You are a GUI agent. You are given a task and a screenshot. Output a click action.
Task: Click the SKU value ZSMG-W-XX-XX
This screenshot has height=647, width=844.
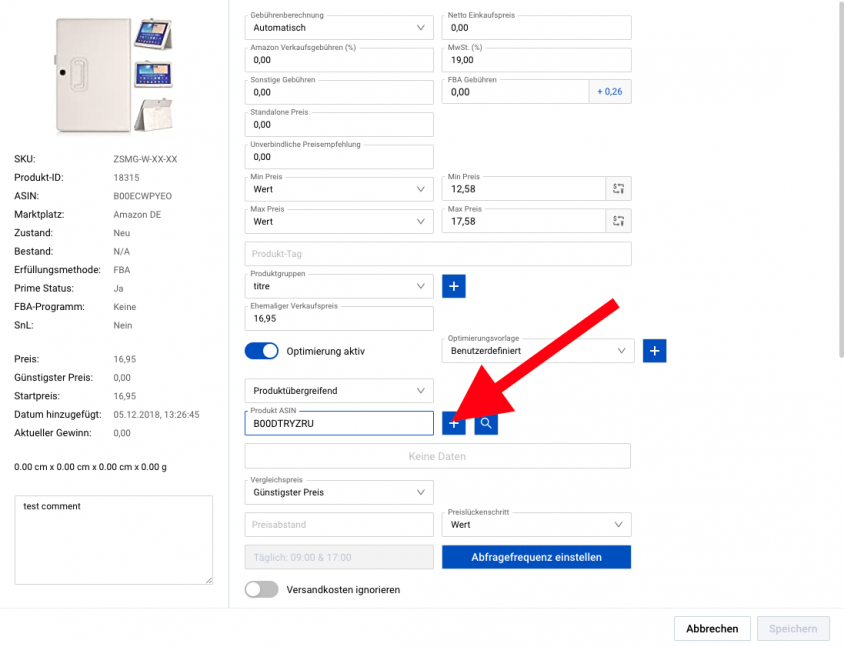coord(145,159)
